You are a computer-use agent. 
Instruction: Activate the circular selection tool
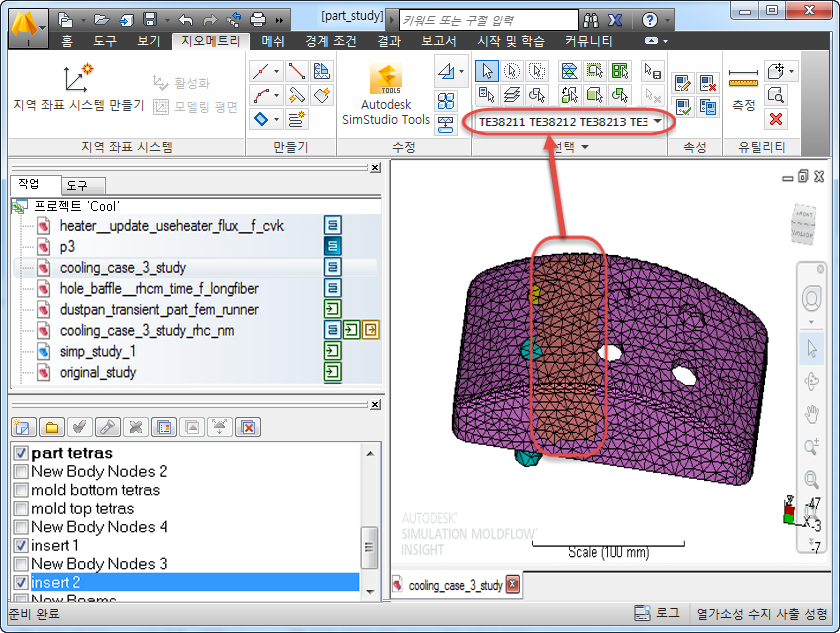512,71
